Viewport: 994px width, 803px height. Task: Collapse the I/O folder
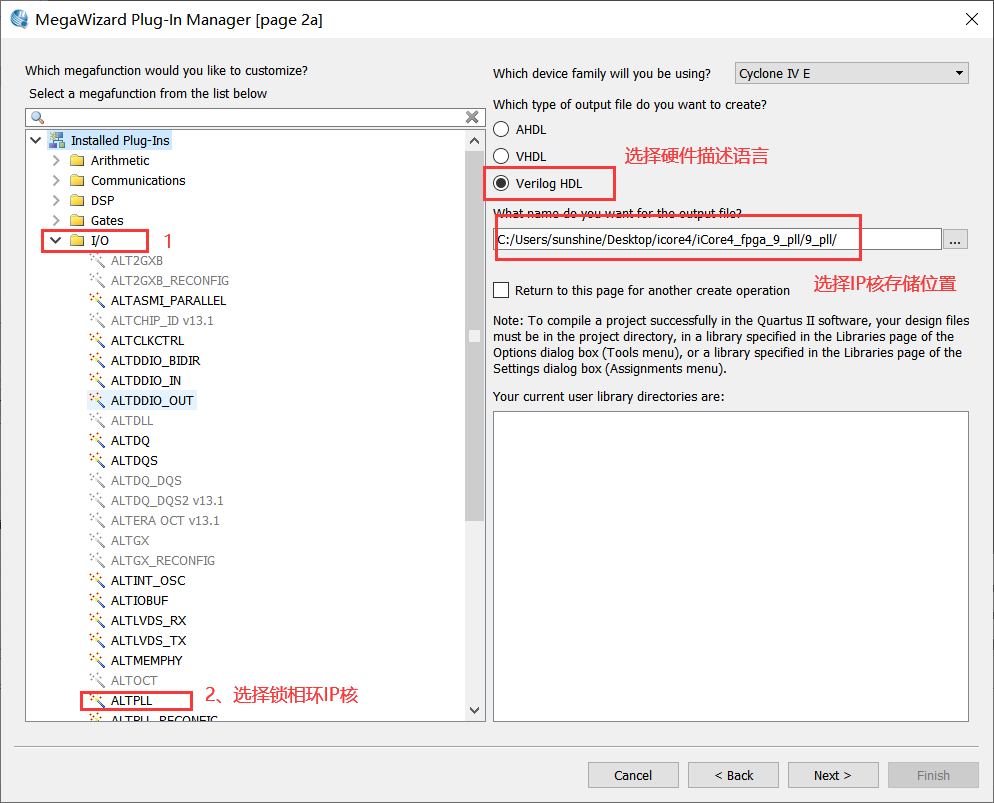tap(56, 240)
